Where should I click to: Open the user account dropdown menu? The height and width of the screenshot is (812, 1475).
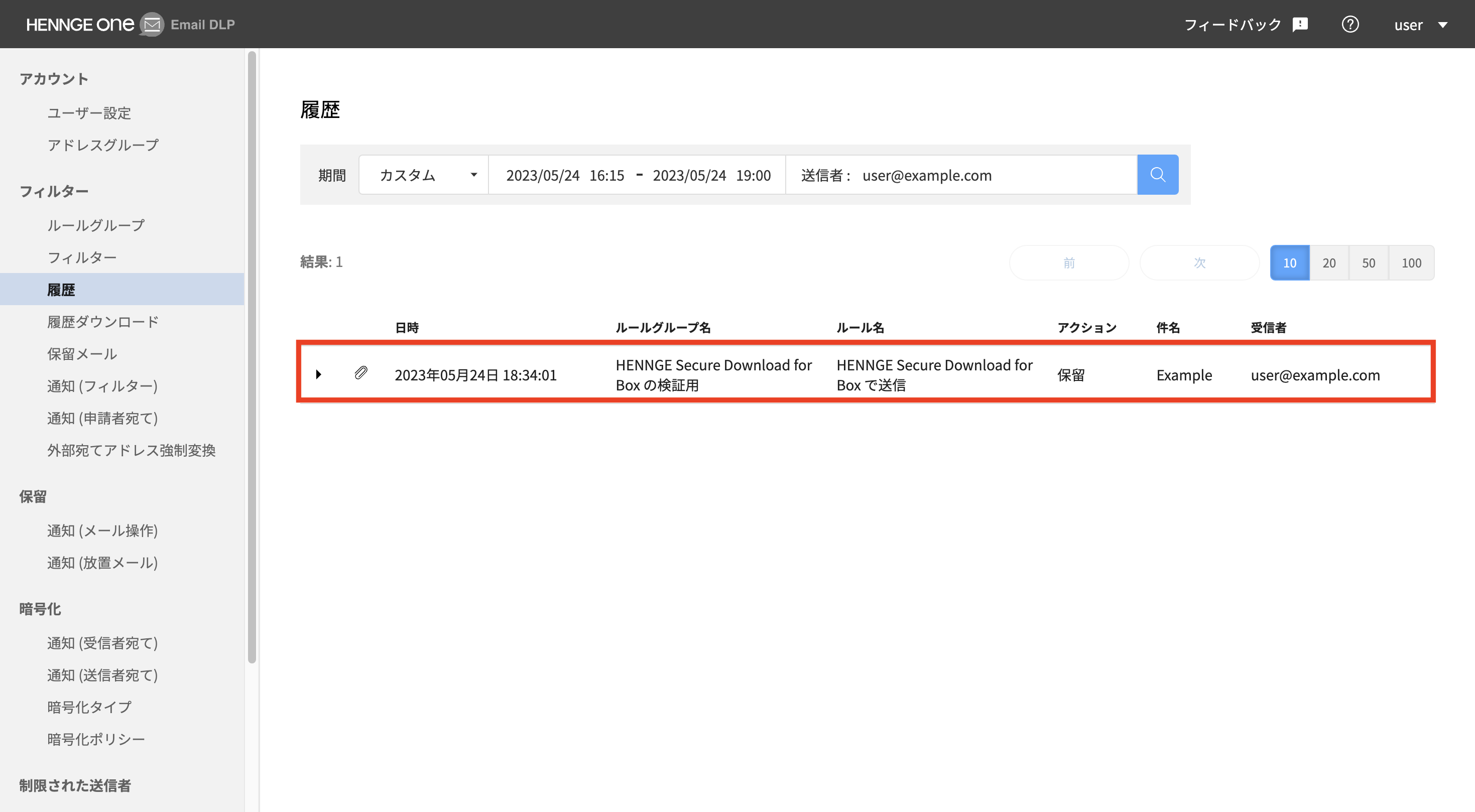tap(1421, 25)
